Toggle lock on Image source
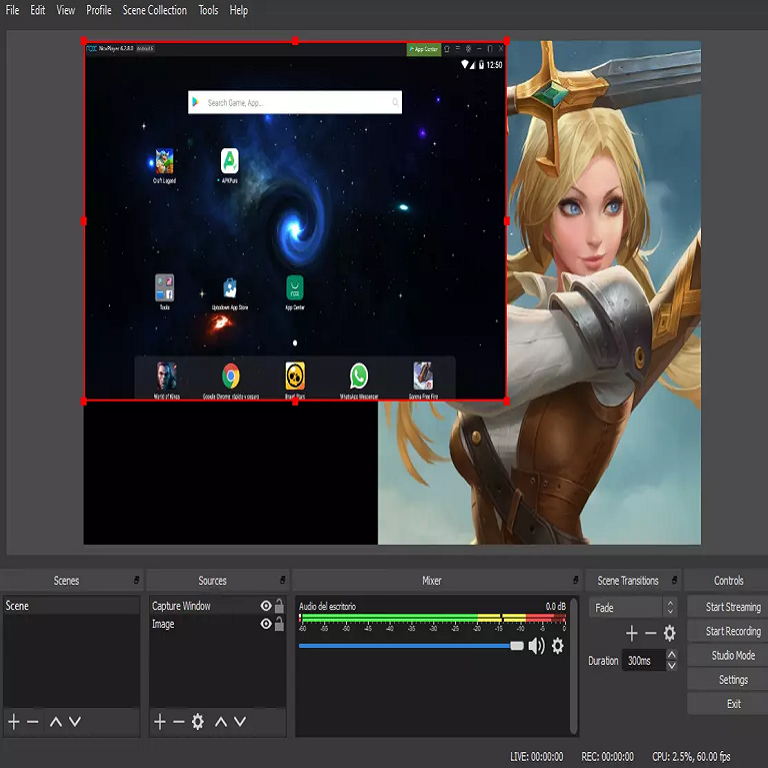Image resolution: width=768 pixels, height=768 pixels. pyautogui.click(x=279, y=624)
